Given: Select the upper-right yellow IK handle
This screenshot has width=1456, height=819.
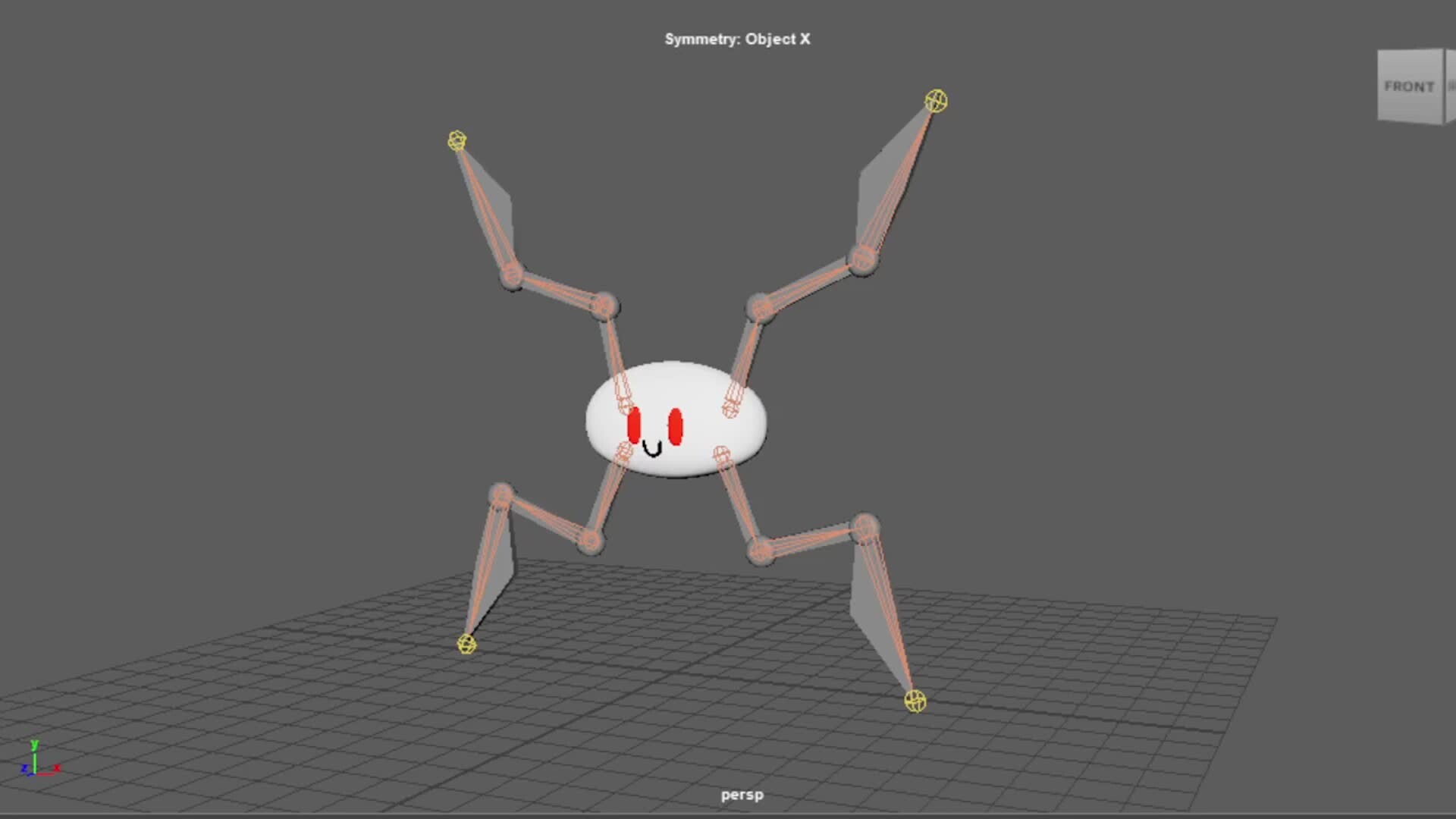Looking at the screenshot, I should click(936, 99).
